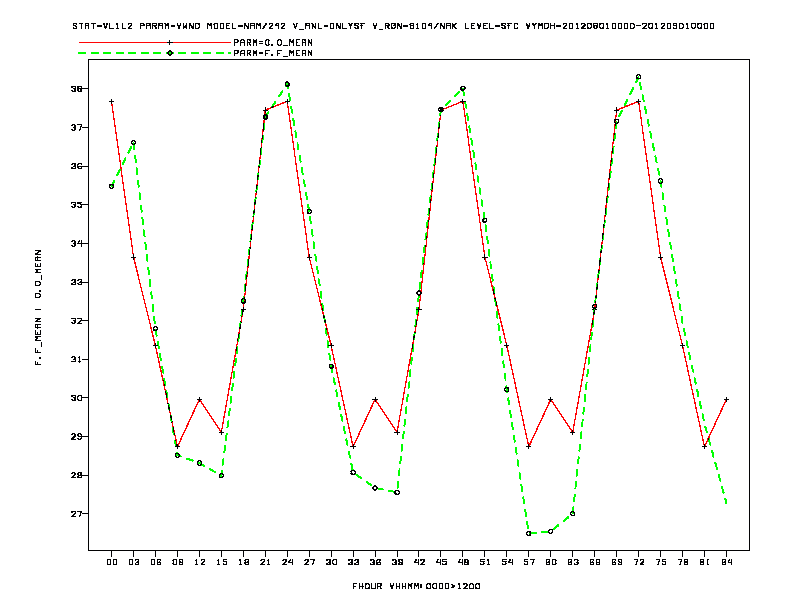Select green forecast marker at hour 57
The image size is (792, 612).
point(529,533)
